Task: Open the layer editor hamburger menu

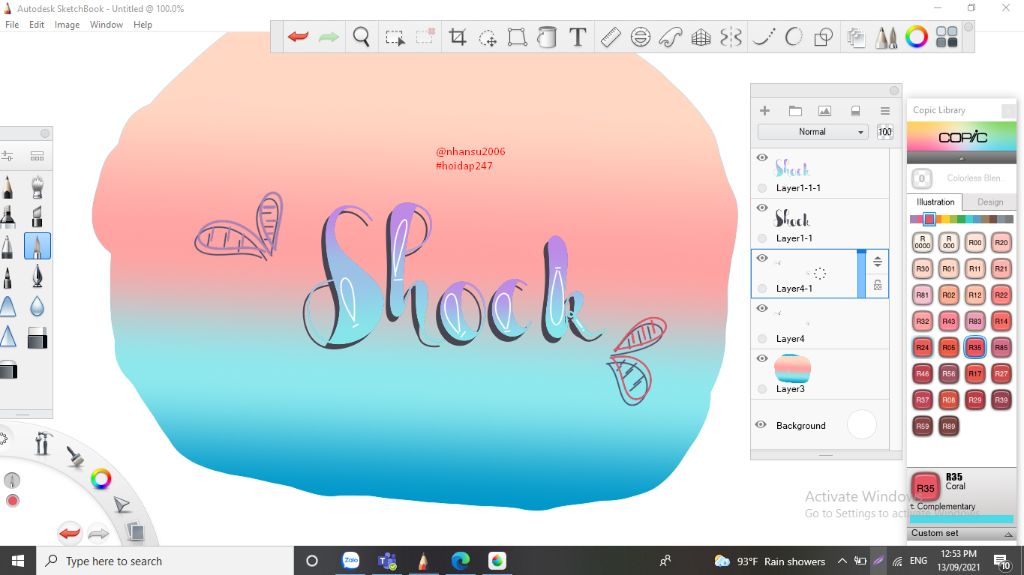Action: click(885, 110)
